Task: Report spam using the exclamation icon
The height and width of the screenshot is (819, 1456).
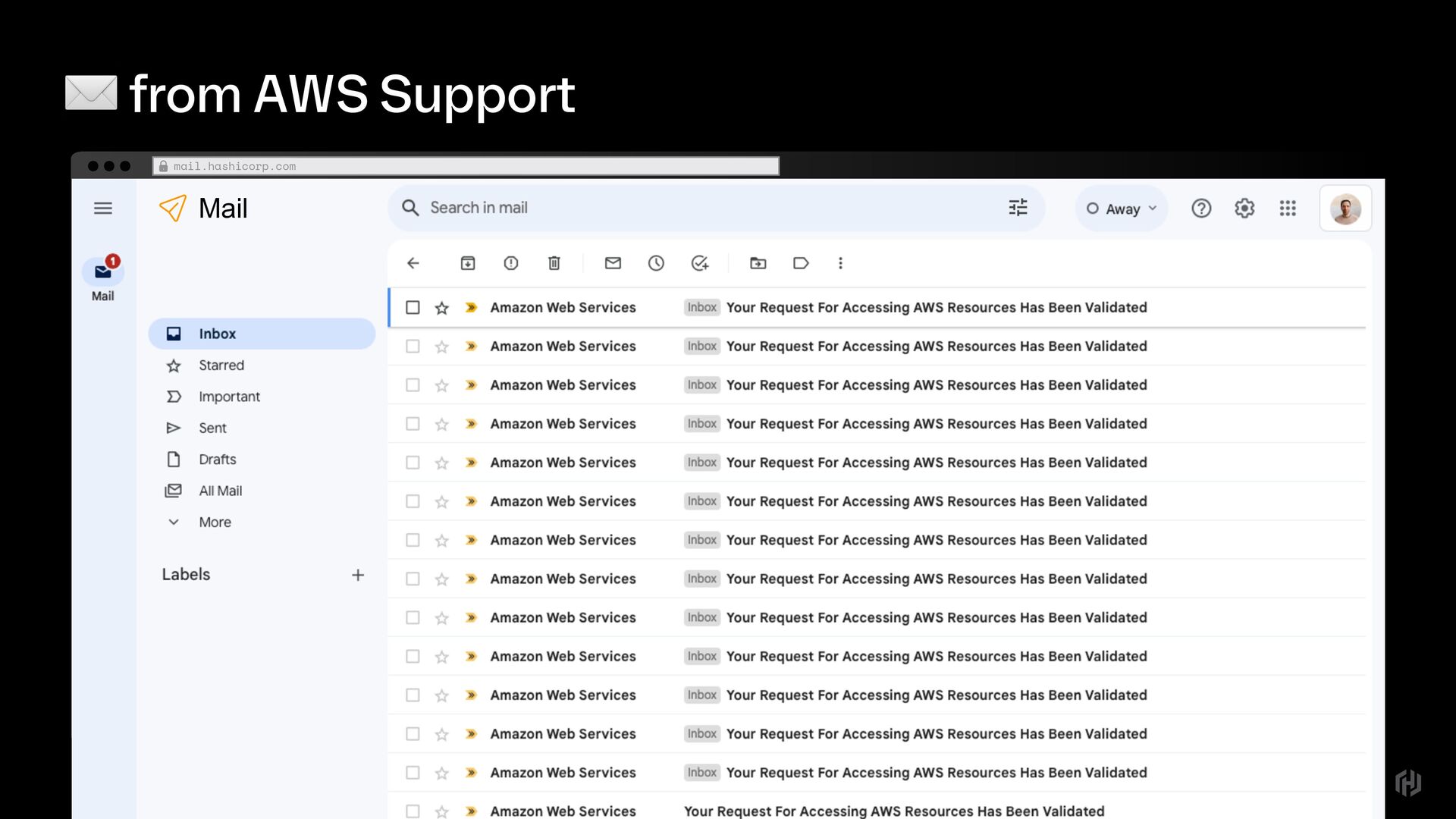Action: 511,263
